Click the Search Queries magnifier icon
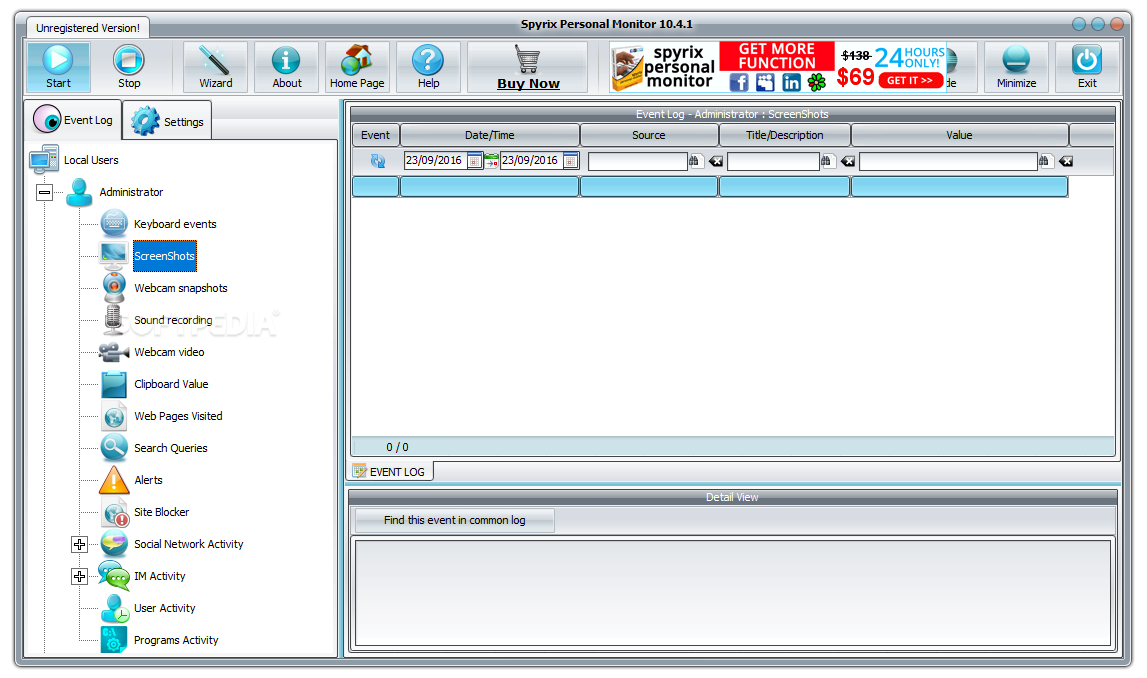The height and width of the screenshot is (678, 1147). 114,448
